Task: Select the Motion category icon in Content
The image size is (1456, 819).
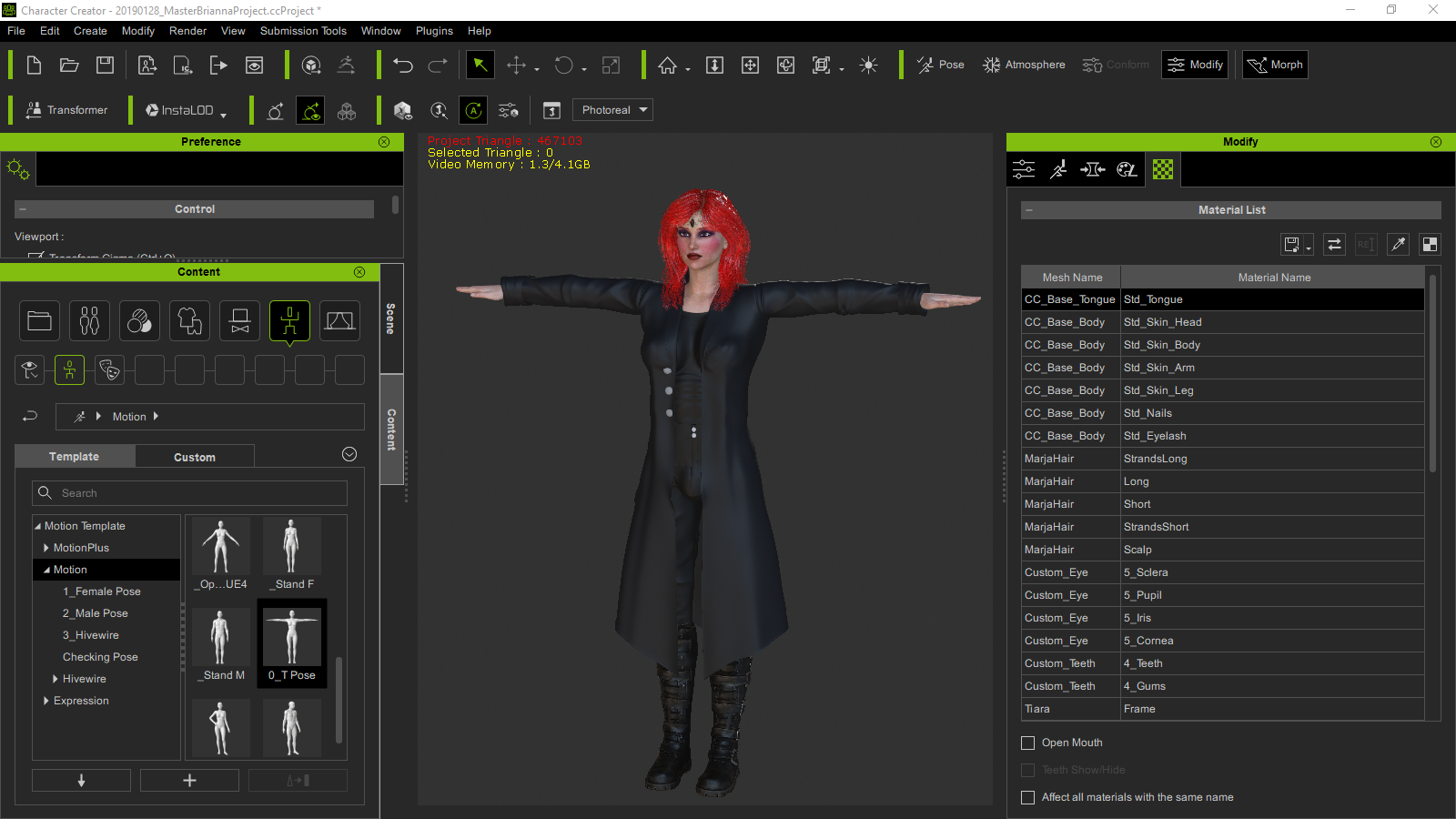Action: (x=289, y=321)
